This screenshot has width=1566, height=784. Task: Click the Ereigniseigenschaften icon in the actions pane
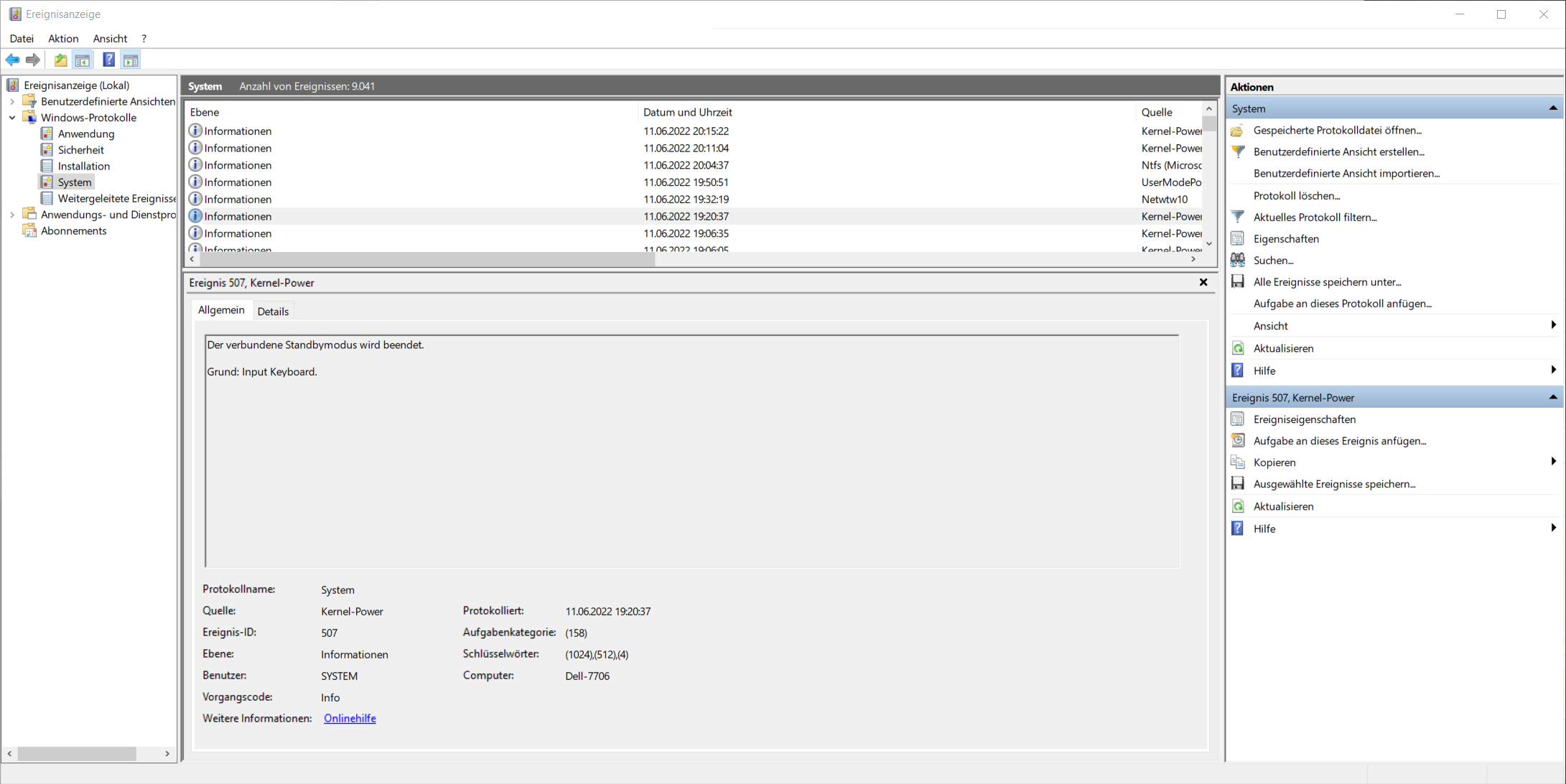(1238, 419)
